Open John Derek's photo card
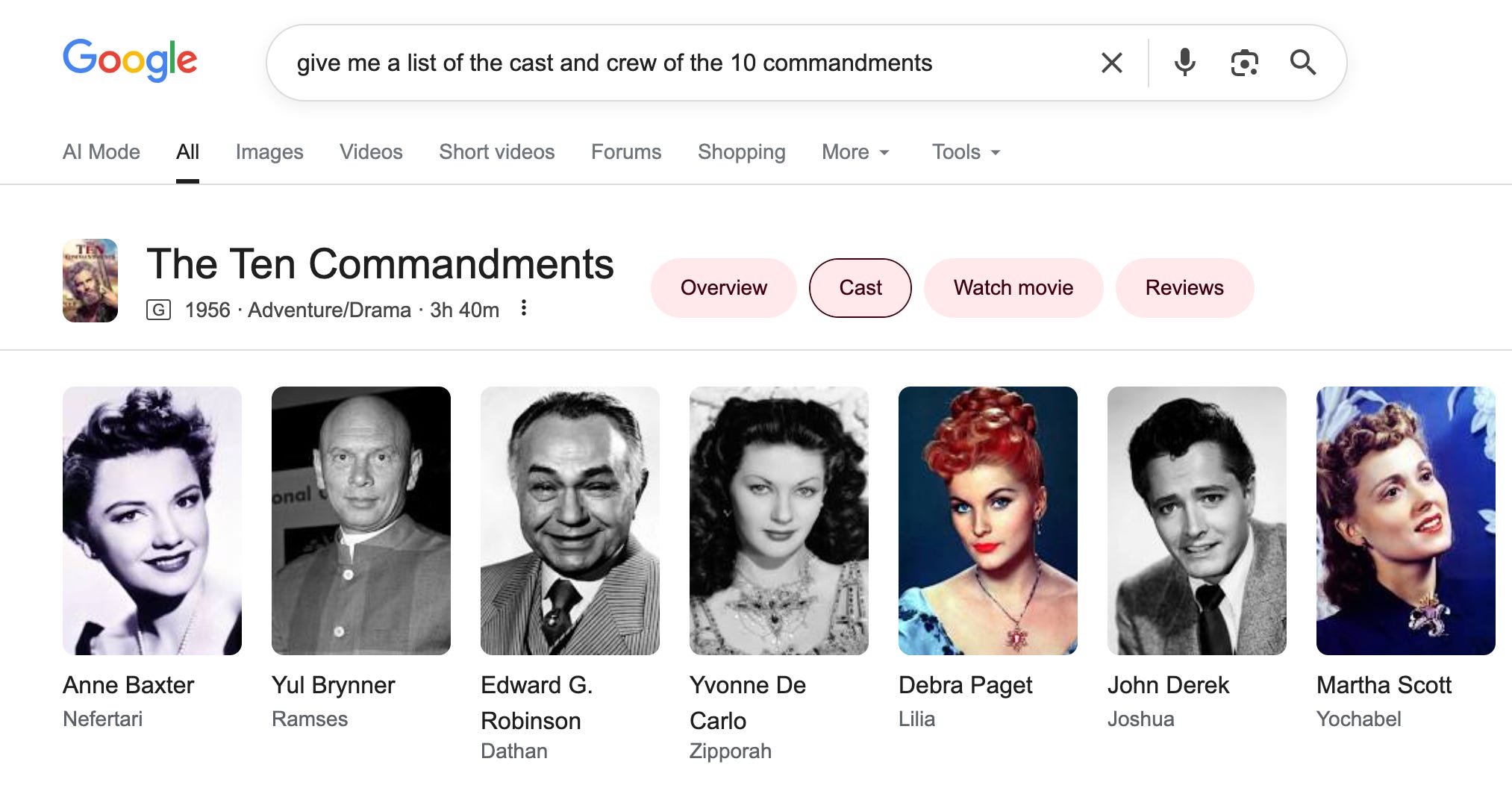 click(x=1197, y=521)
